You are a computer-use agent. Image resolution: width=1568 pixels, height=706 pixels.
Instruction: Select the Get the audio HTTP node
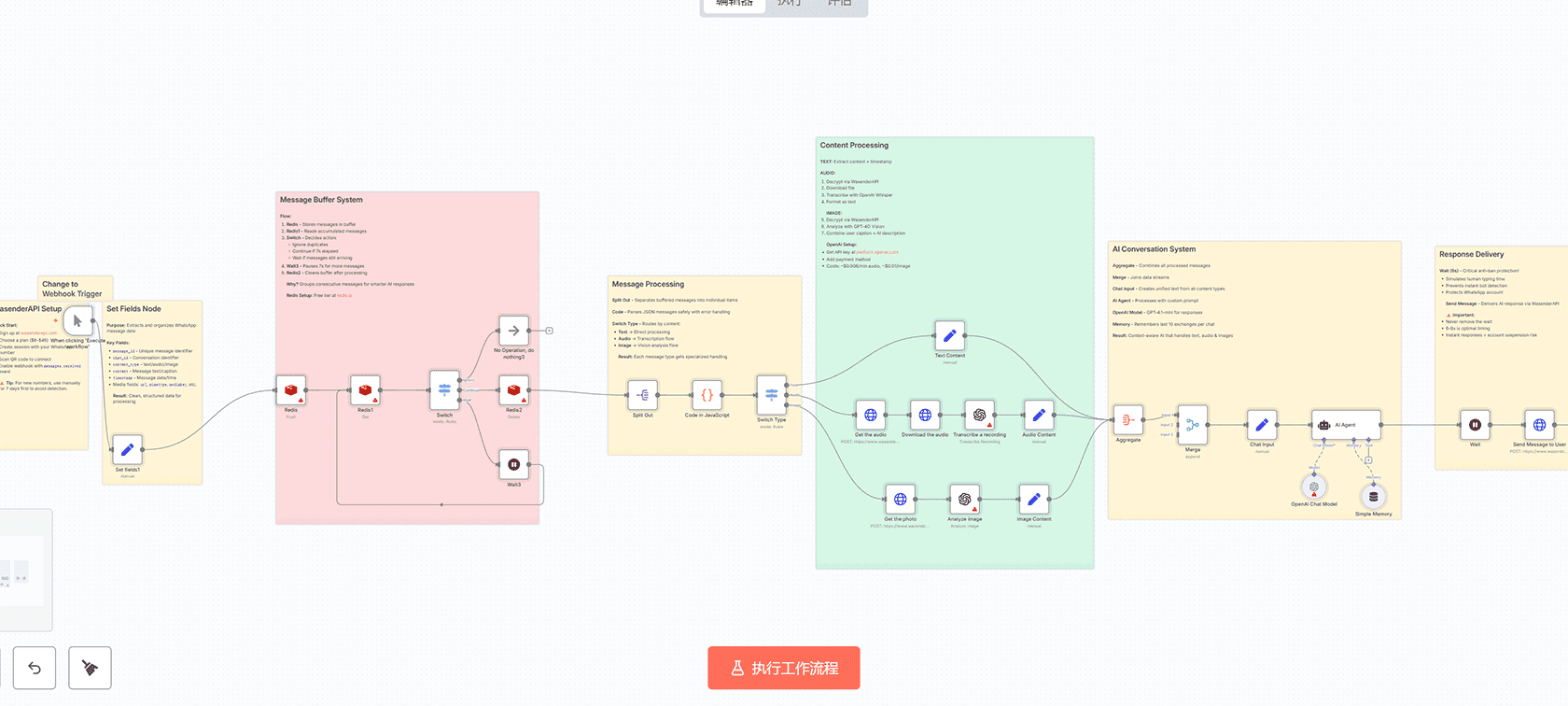(x=870, y=415)
